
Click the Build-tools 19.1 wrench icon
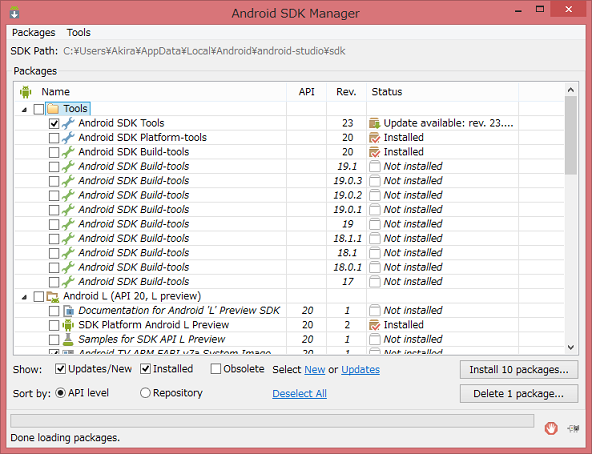coord(68,166)
